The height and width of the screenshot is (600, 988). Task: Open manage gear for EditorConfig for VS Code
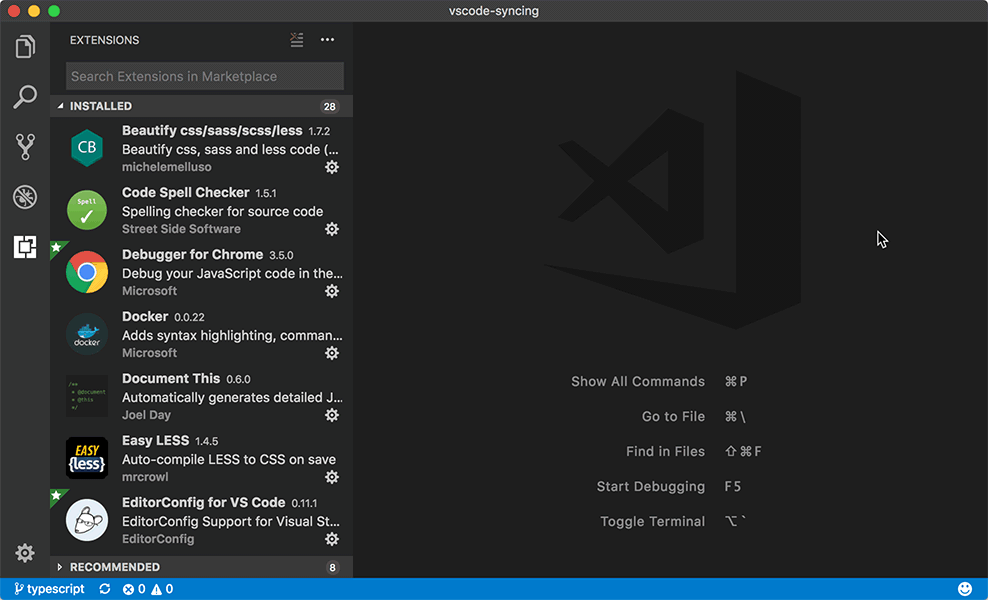[332, 539]
